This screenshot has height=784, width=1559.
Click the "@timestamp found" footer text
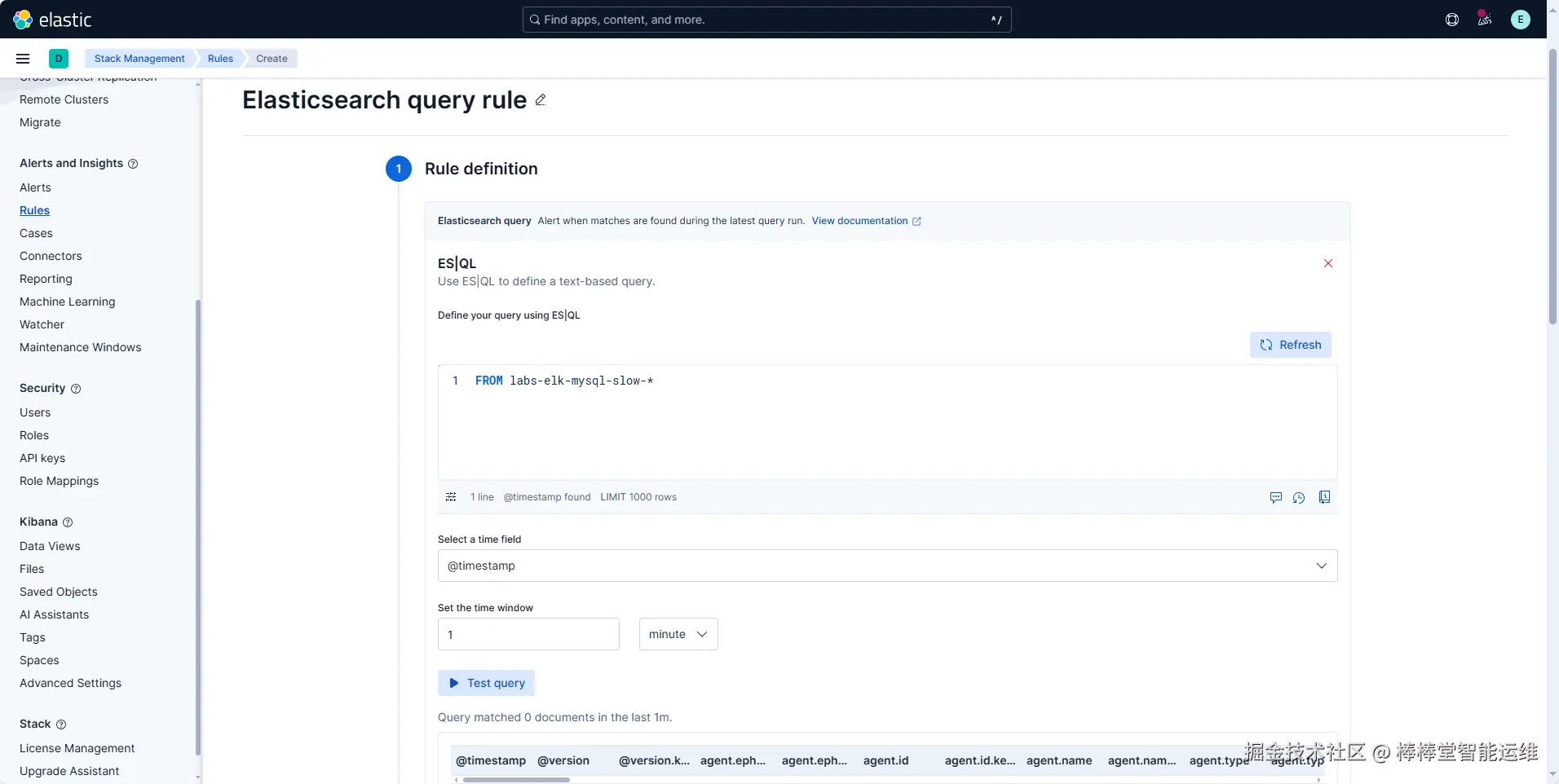[547, 497]
